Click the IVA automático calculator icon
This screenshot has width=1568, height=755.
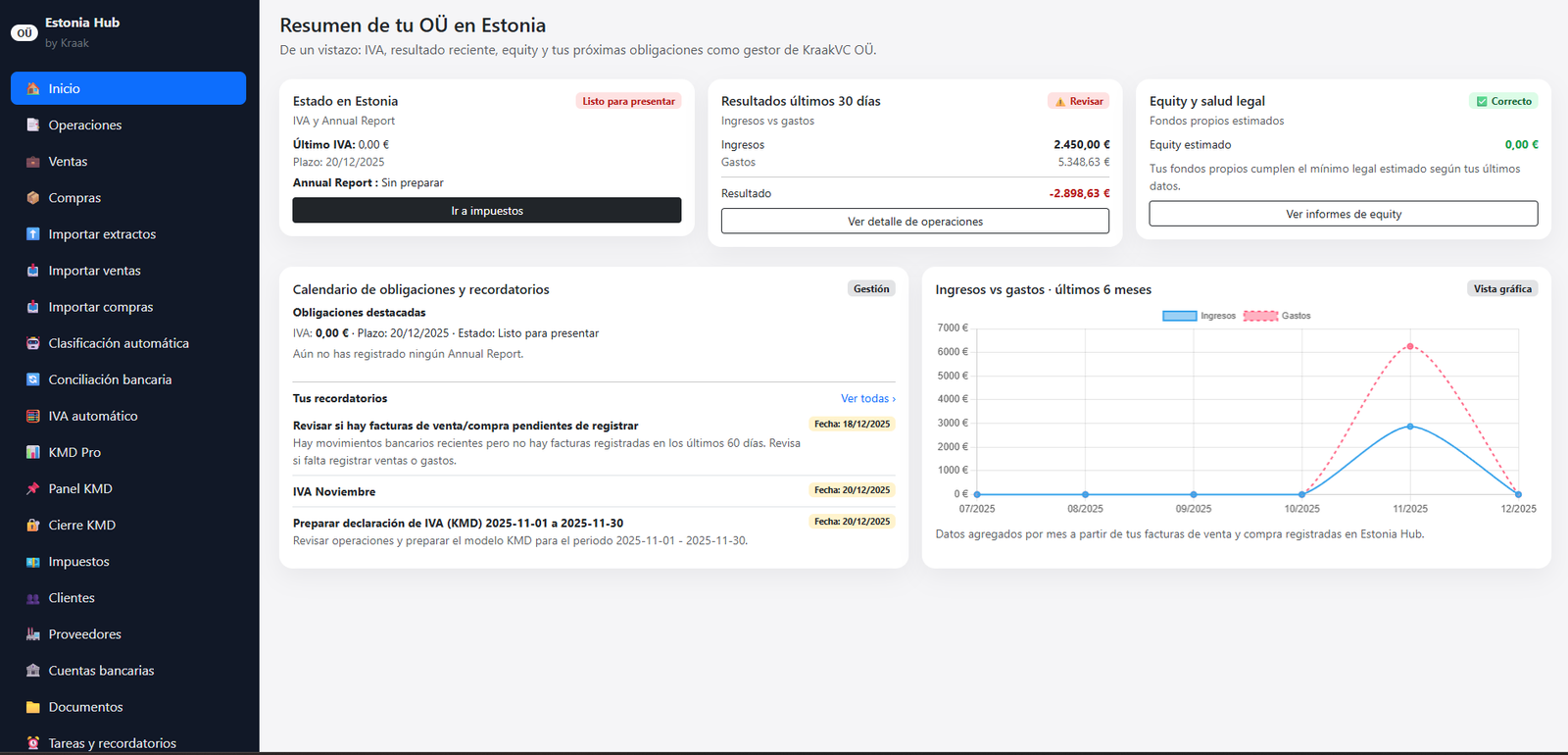click(33, 416)
